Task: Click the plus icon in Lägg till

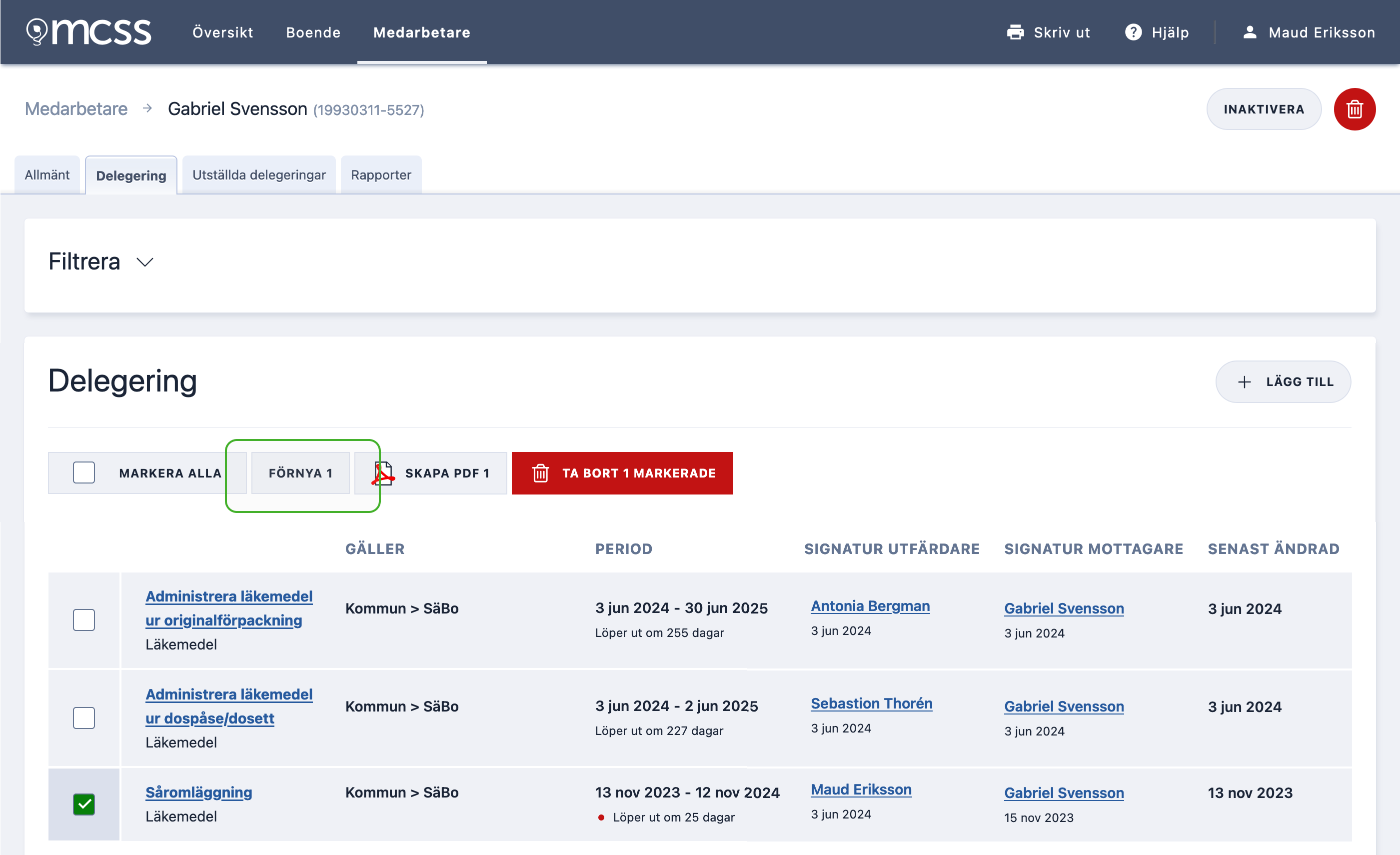Action: click(1244, 382)
